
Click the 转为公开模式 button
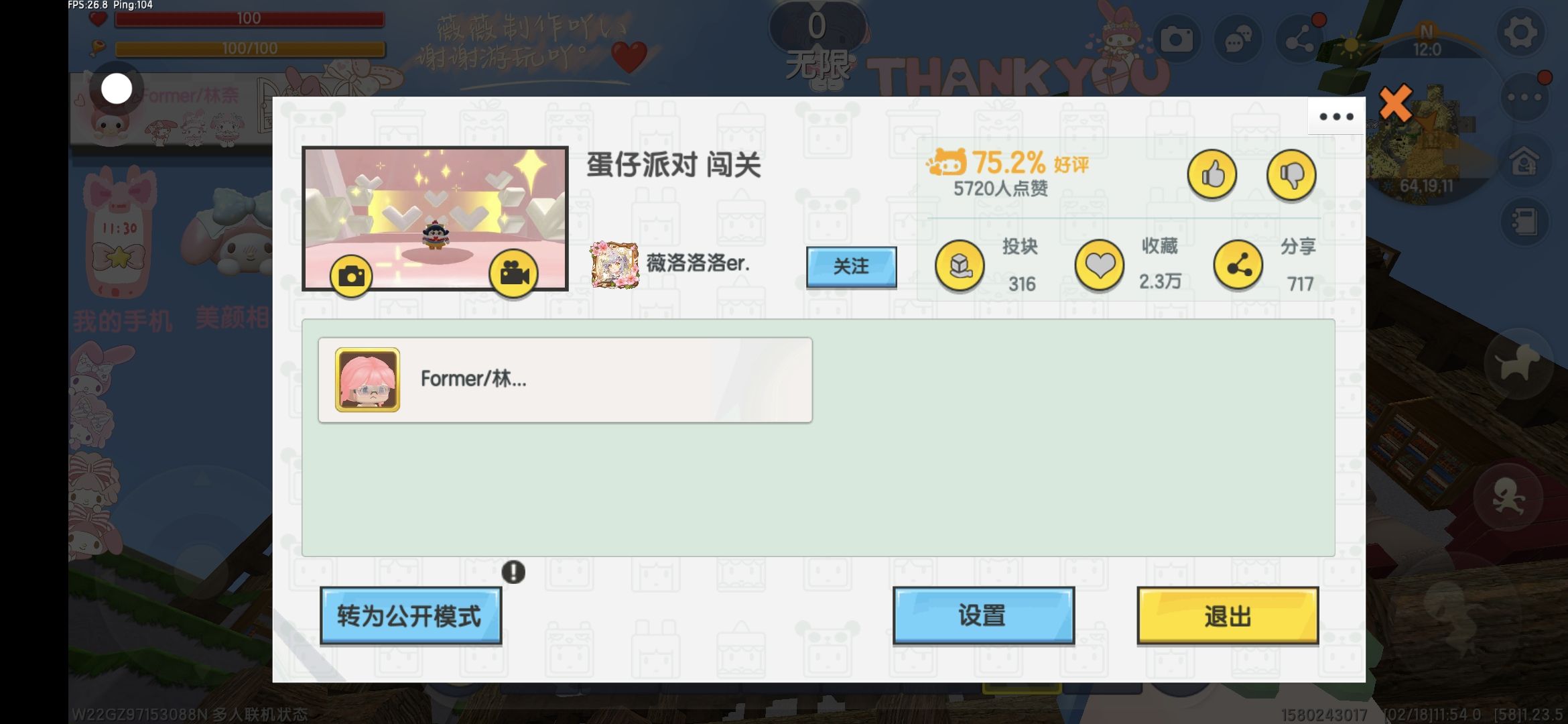[x=410, y=615]
